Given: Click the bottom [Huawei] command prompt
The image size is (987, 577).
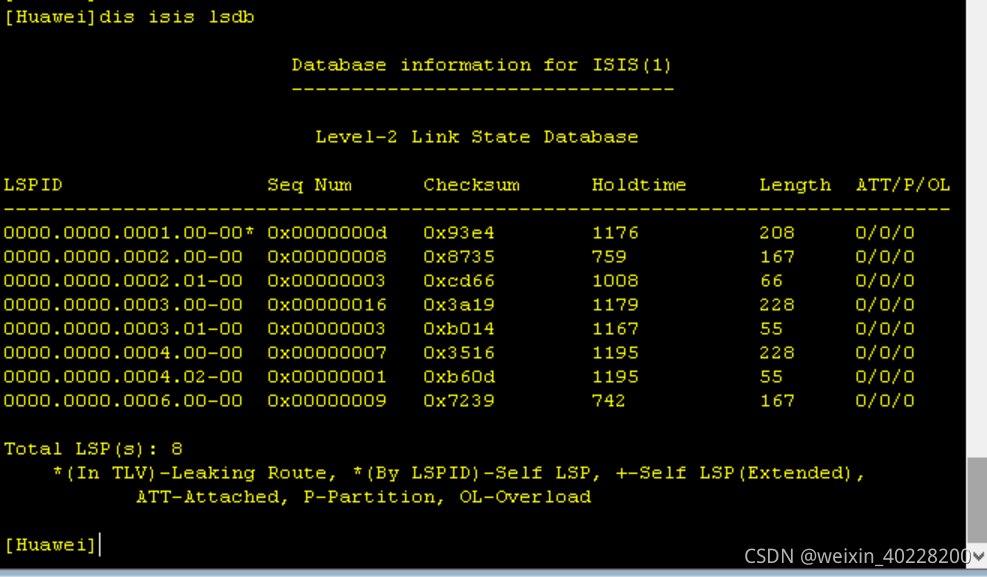Looking at the screenshot, I should tap(50, 545).
